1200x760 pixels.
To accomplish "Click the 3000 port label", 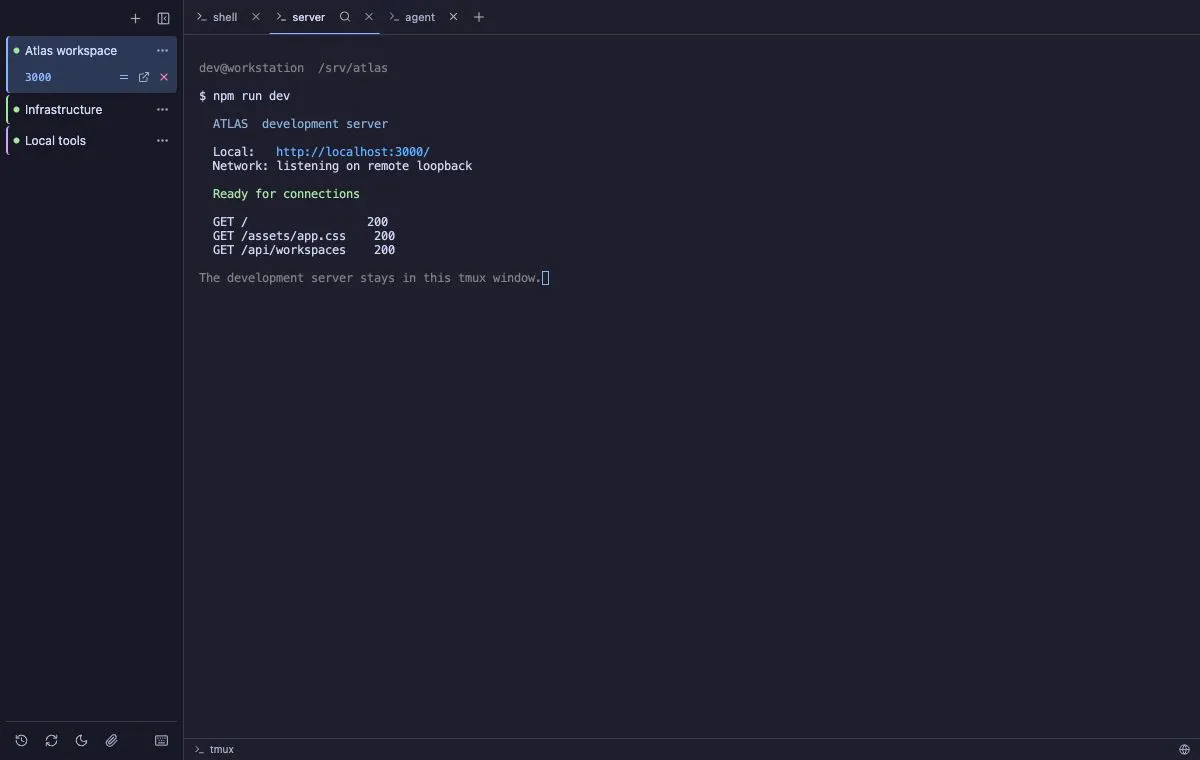I will (38, 77).
